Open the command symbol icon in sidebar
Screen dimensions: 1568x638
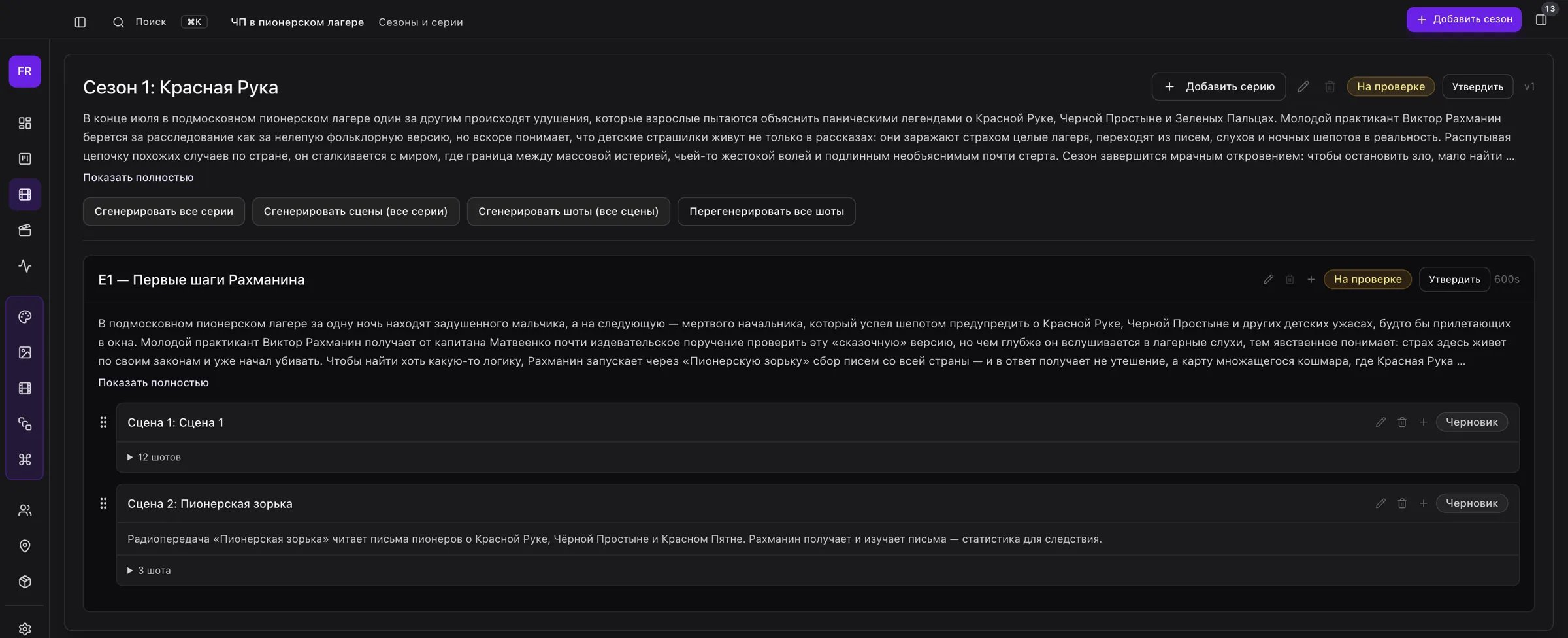[25, 460]
